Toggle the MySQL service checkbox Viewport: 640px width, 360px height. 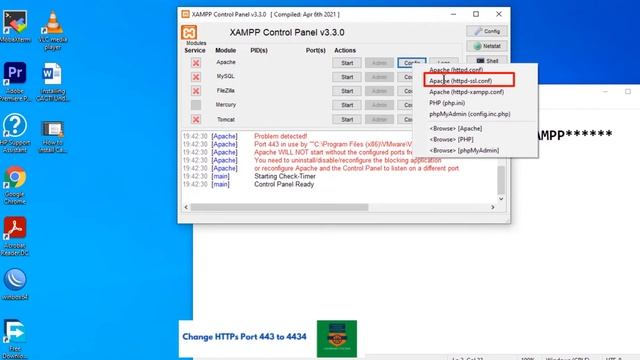coord(196,77)
